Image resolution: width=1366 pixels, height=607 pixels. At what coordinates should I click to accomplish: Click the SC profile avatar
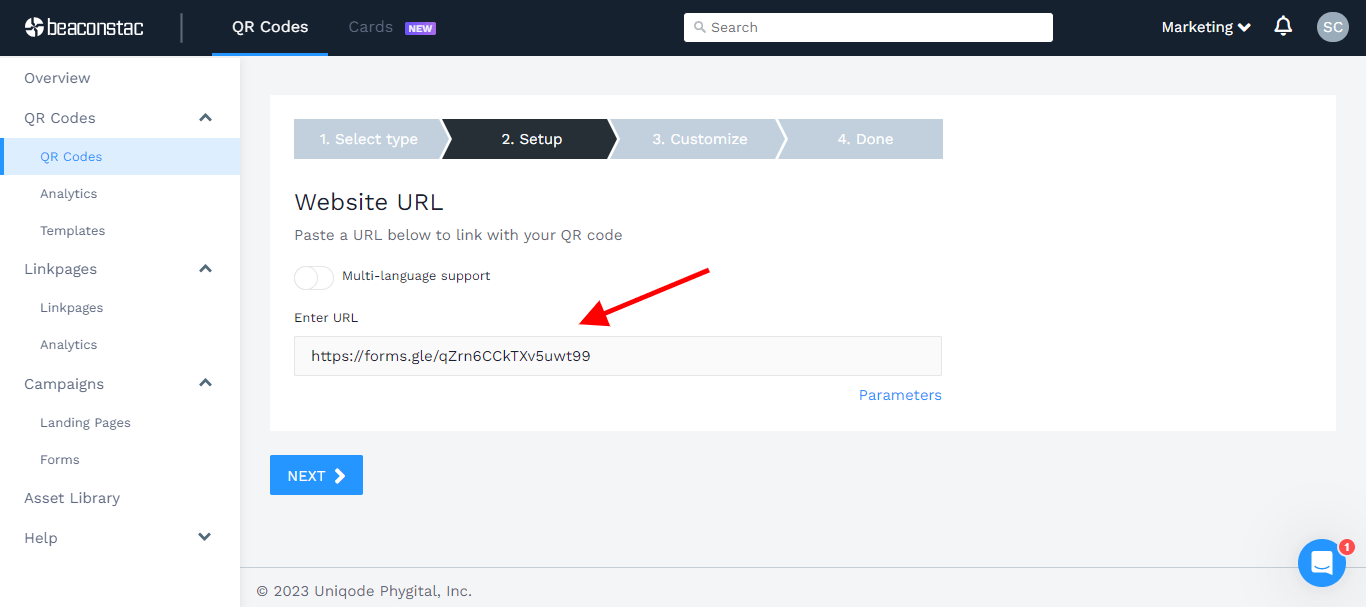coord(1332,26)
